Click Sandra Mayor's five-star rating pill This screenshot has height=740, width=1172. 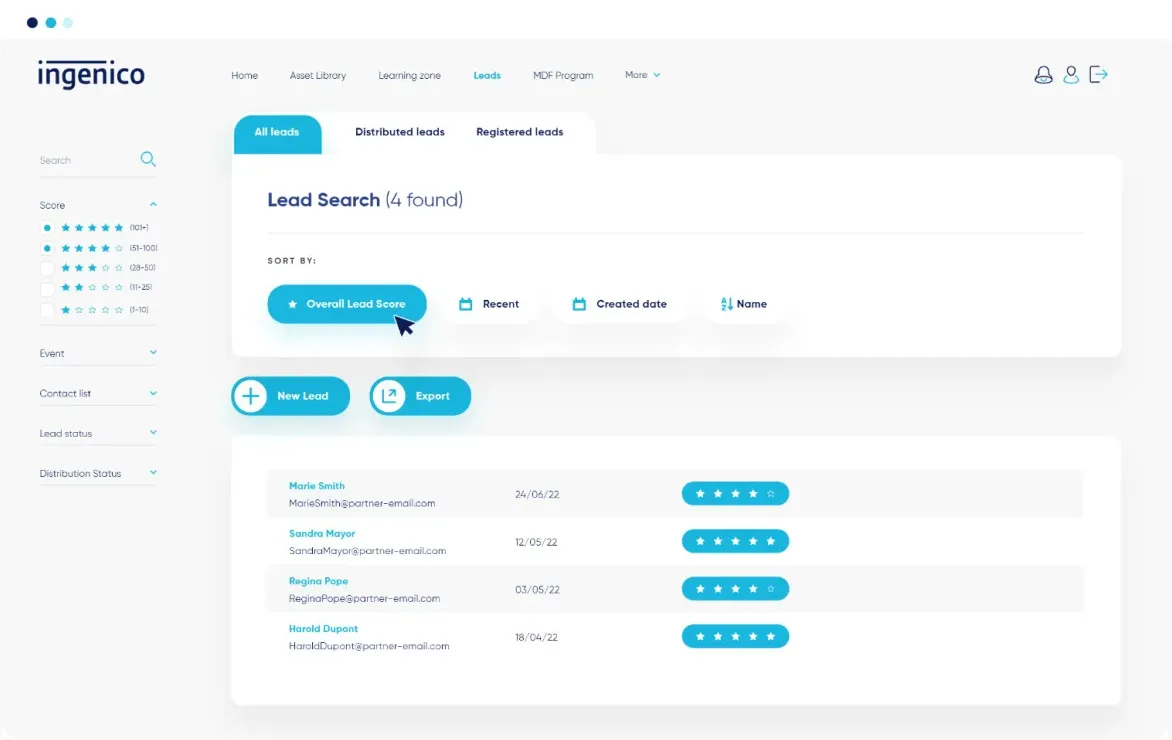point(735,540)
